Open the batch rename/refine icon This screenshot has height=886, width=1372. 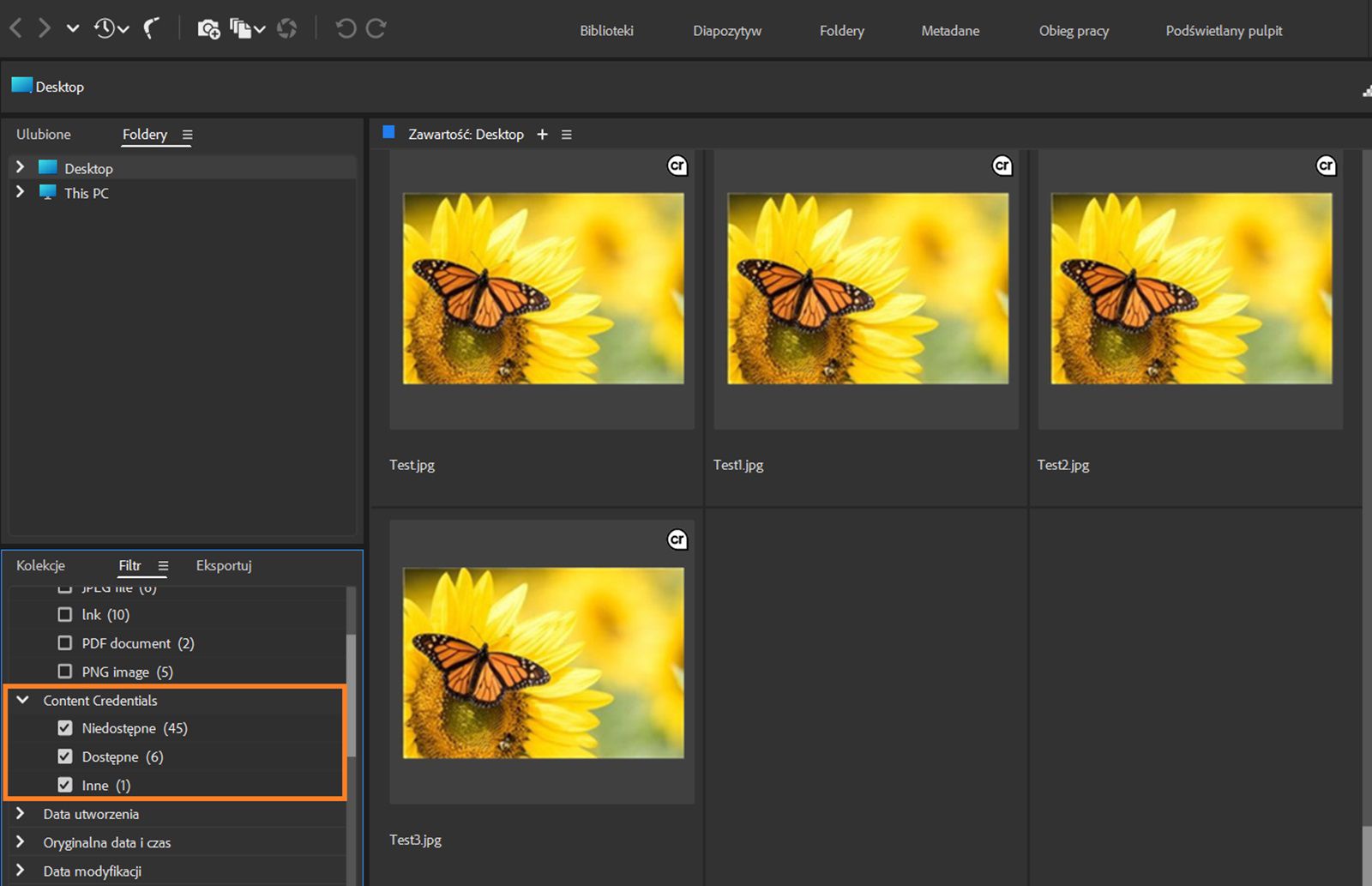click(241, 29)
